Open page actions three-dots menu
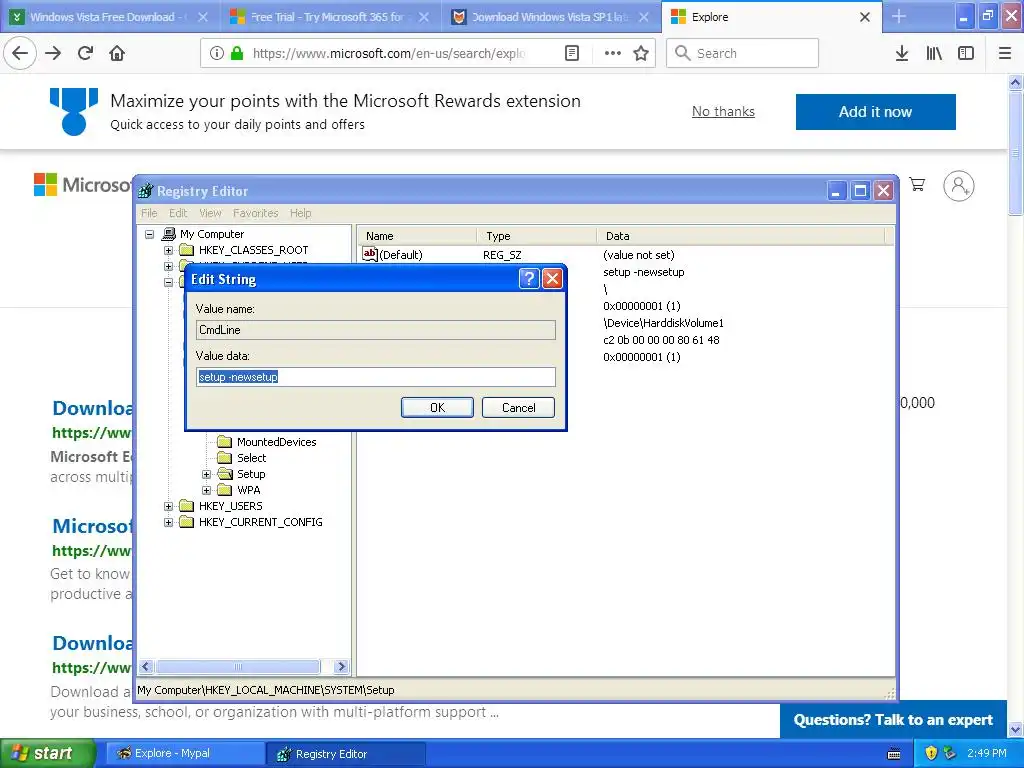Screen dimensions: 1024x768 tap(613, 53)
